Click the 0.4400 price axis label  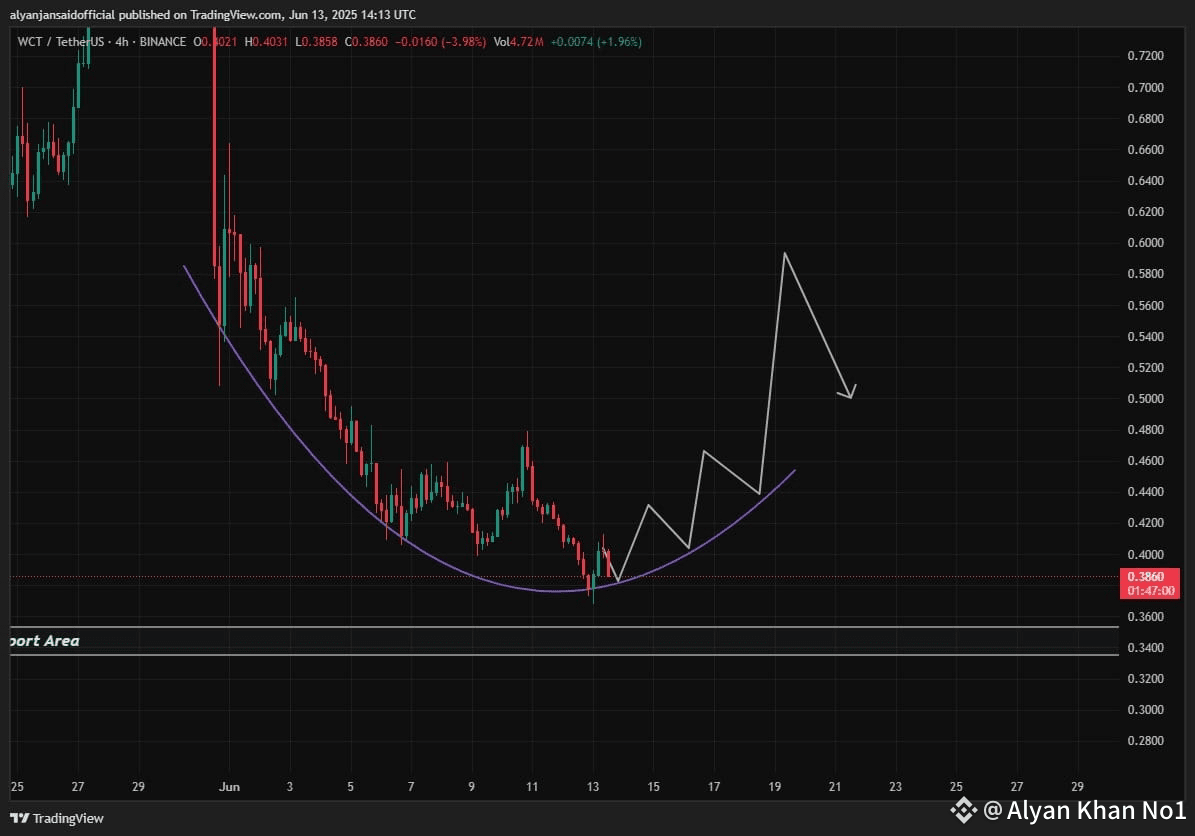click(x=1145, y=492)
